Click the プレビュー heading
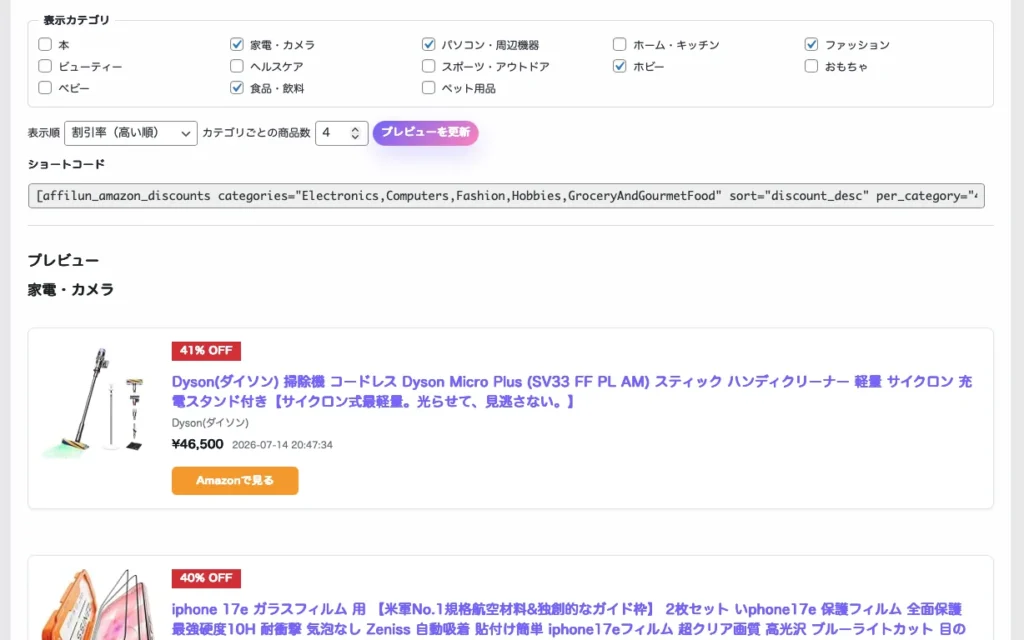The height and width of the screenshot is (640, 1024). click(63, 260)
